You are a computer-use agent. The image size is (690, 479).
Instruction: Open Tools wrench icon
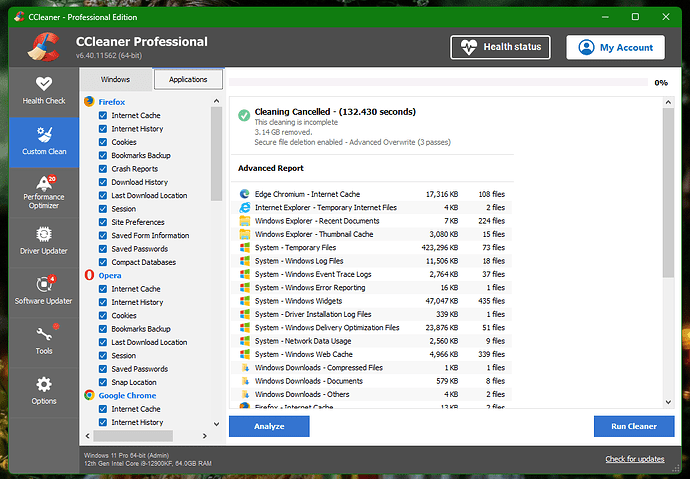tap(44, 334)
